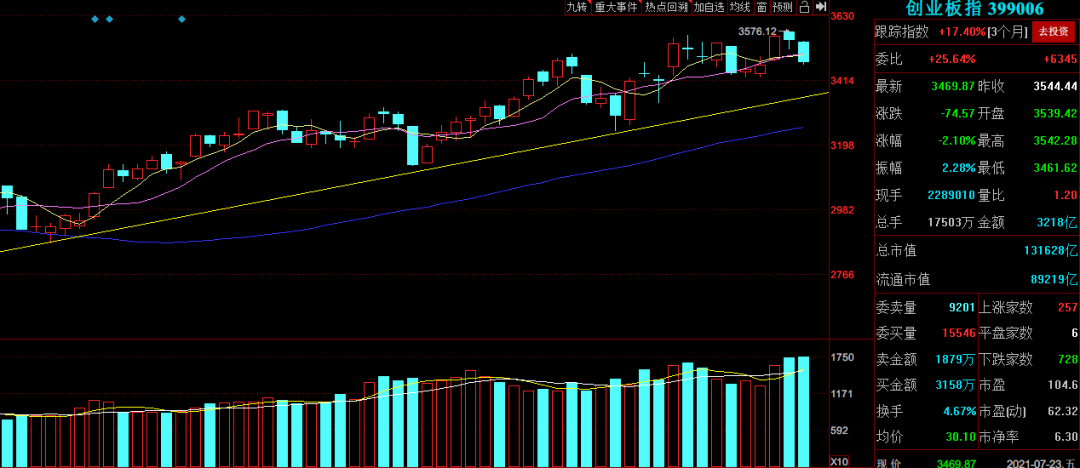Click the 跟踪指数 label
The width and height of the screenshot is (1080, 468).
click(902, 32)
